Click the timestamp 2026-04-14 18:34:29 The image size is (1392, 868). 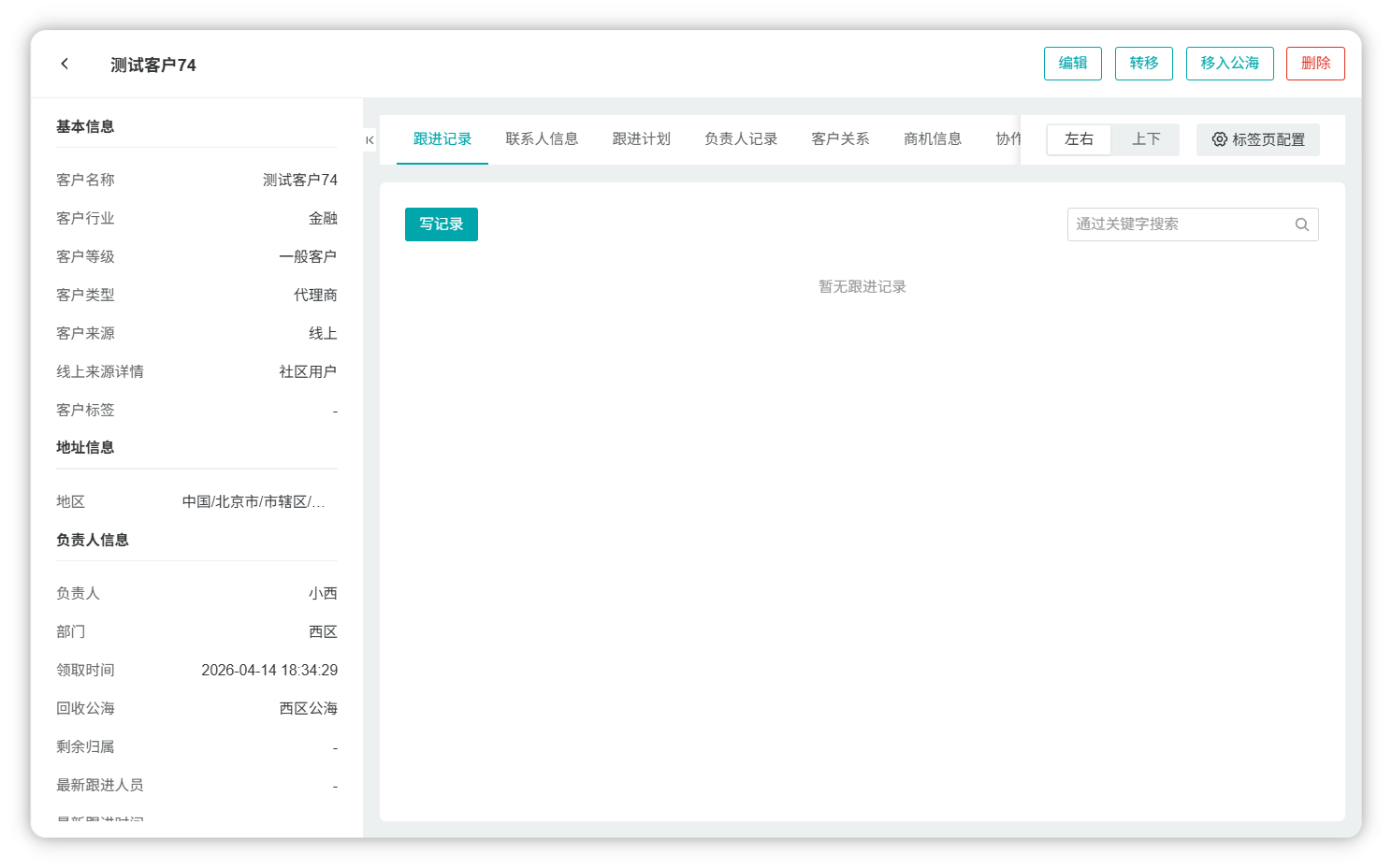pyautogui.click(x=269, y=670)
